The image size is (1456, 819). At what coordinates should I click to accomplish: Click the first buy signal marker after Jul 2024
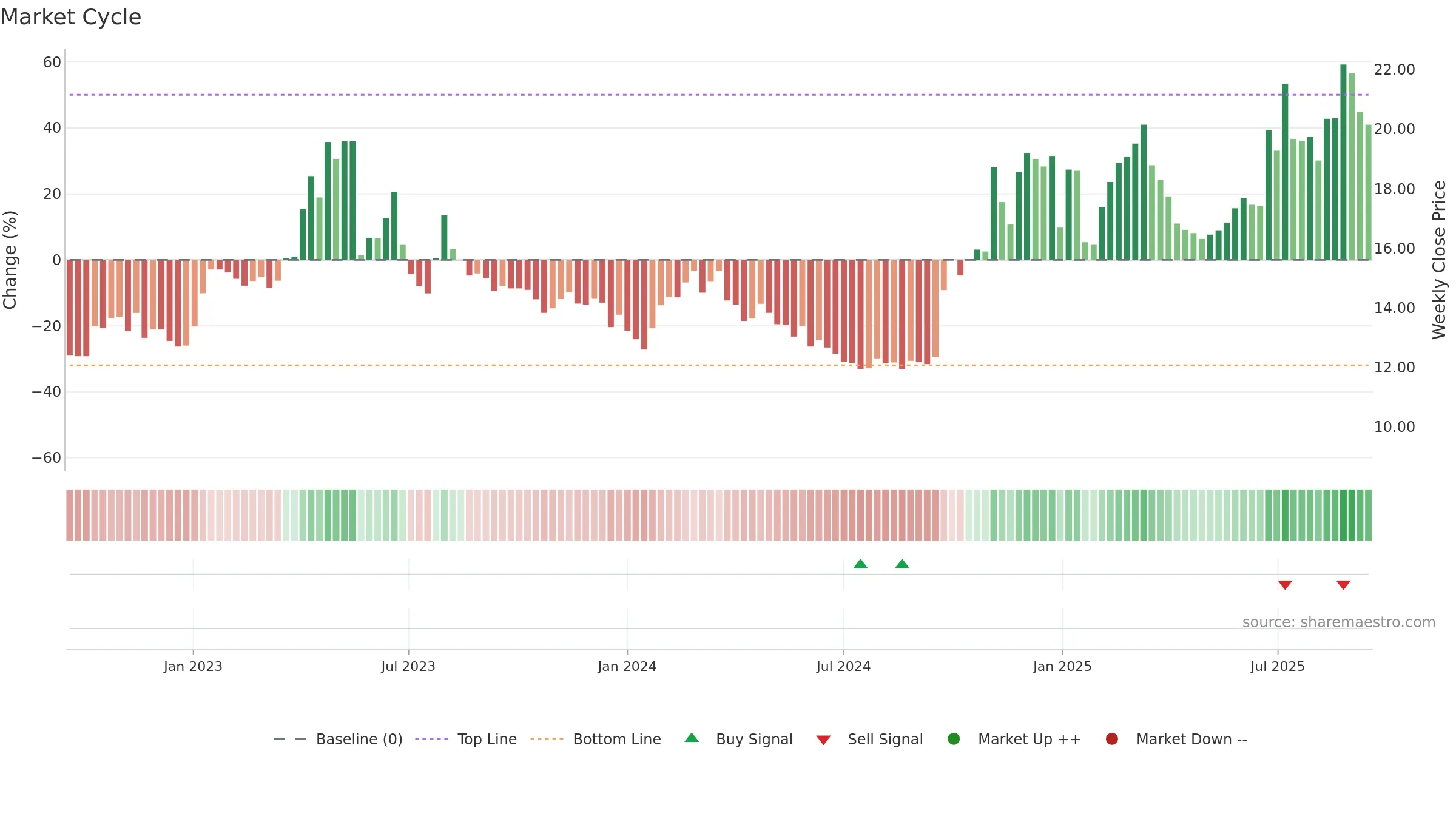860,564
